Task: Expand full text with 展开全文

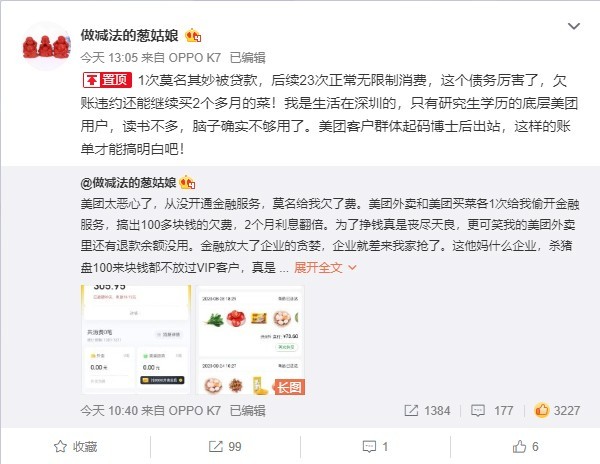Action: coord(325,267)
